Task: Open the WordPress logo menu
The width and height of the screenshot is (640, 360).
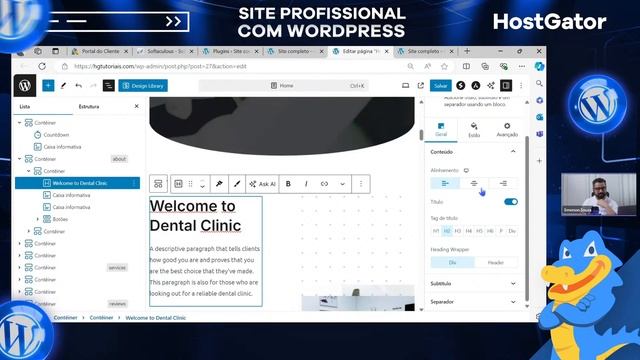Action: [25, 85]
